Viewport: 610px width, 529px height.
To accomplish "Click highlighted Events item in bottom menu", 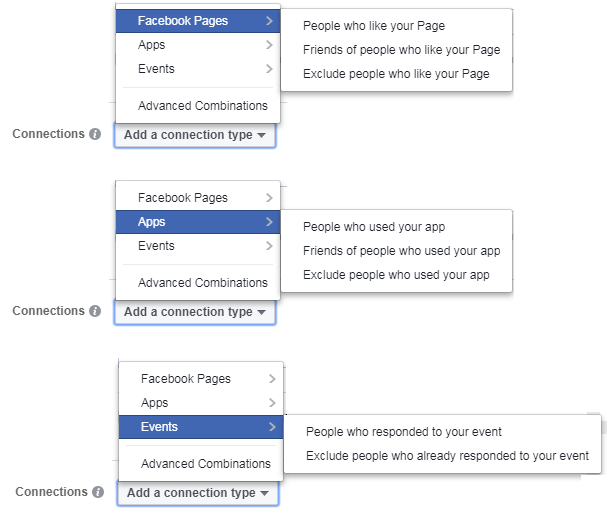I will pos(201,427).
